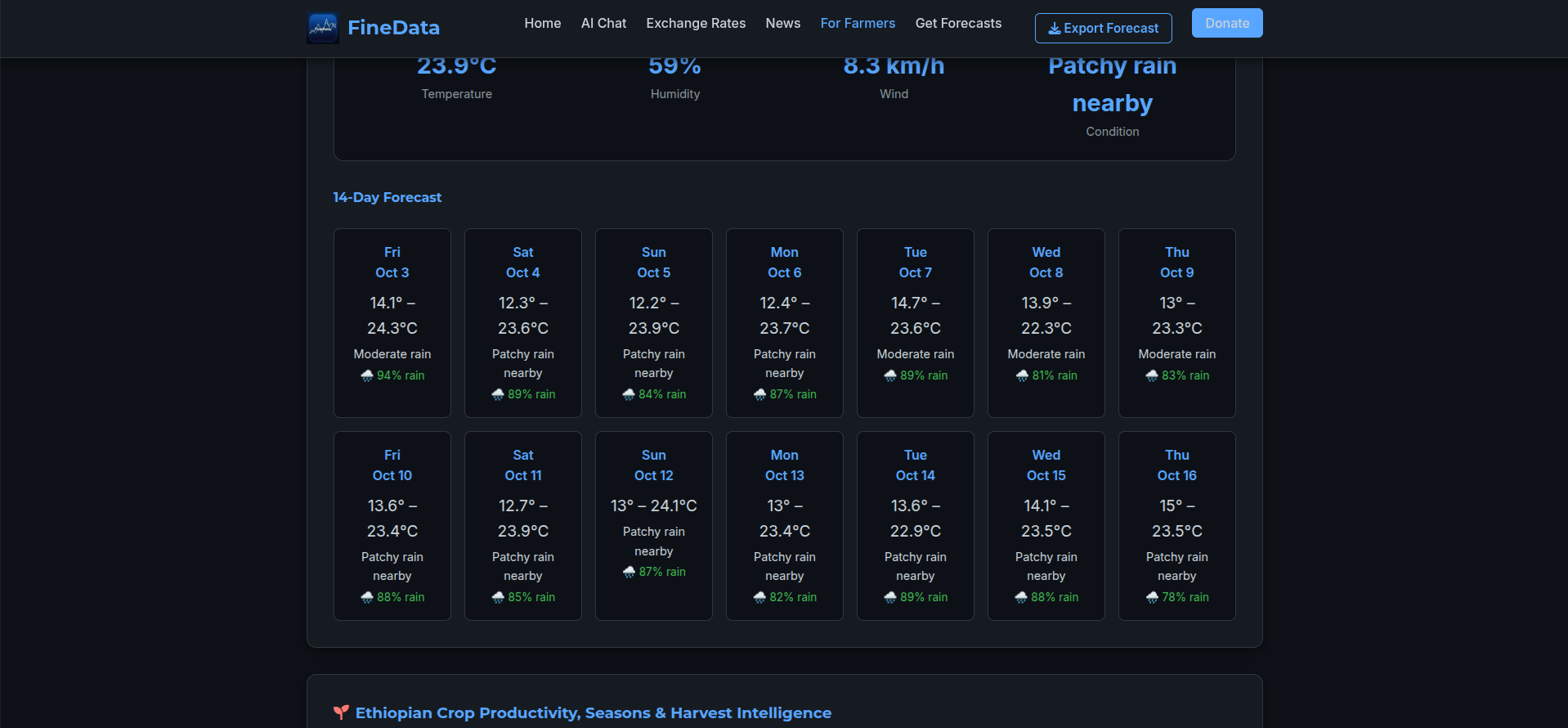
Task: Click rain cloud icon on Sat Oct 4 card
Action: tap(498, 394)
